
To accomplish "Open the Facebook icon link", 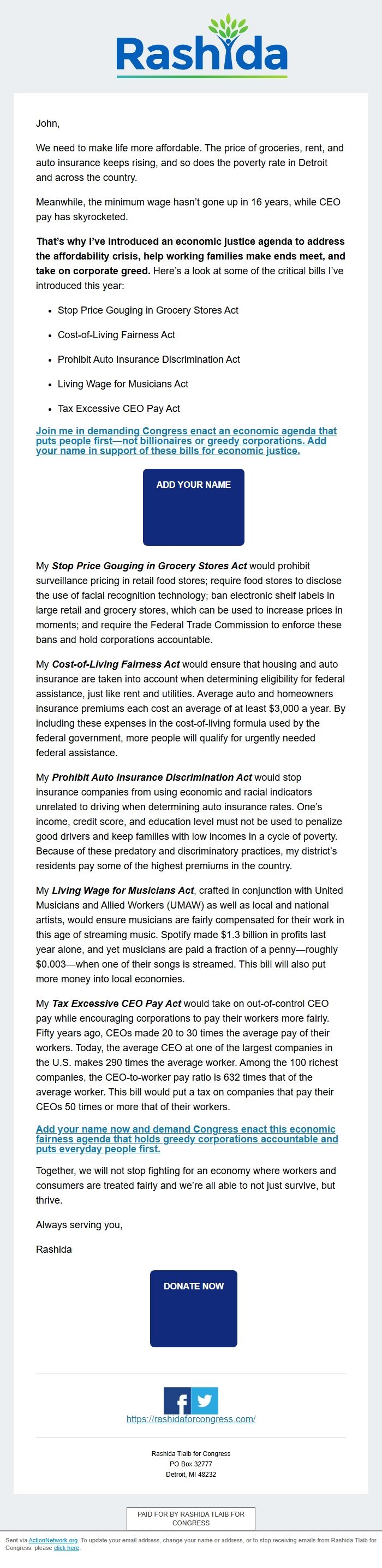I will tap(177, 1401).
